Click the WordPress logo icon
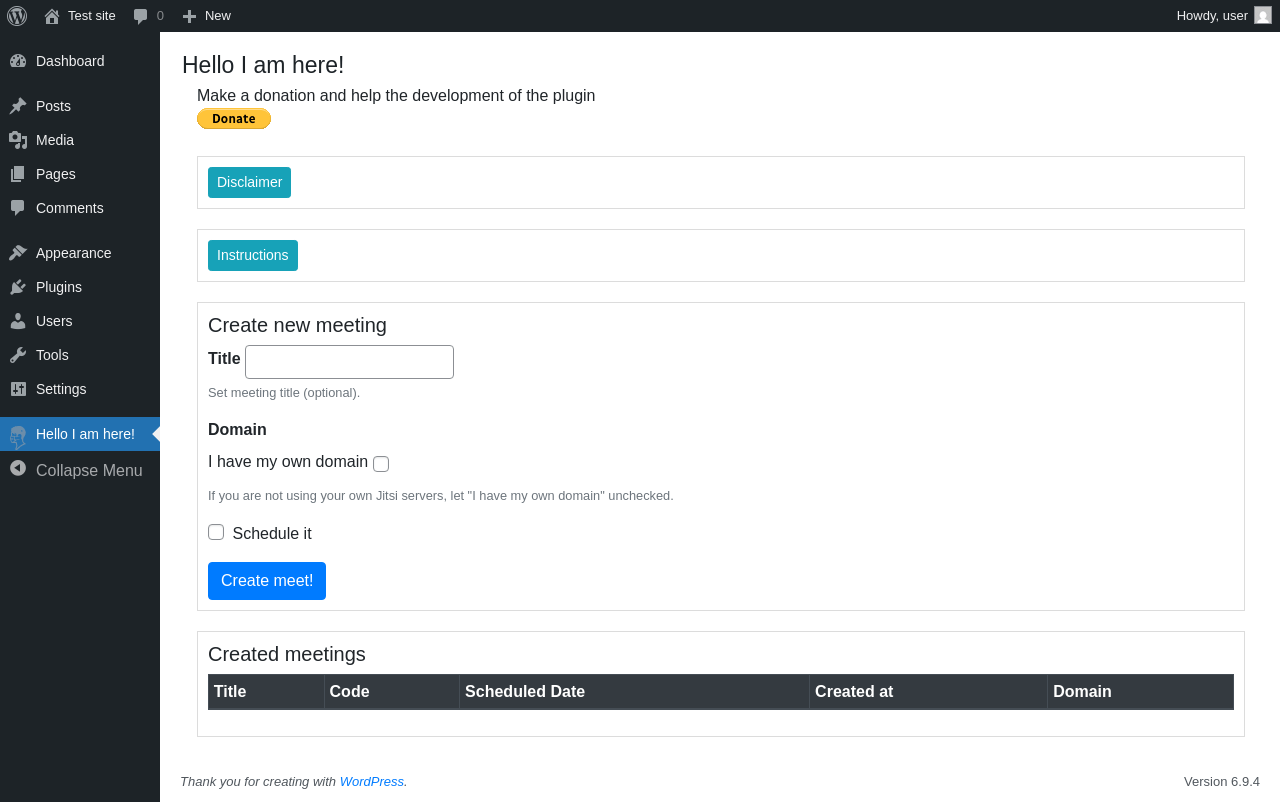1280x802 pixels. 17,16
